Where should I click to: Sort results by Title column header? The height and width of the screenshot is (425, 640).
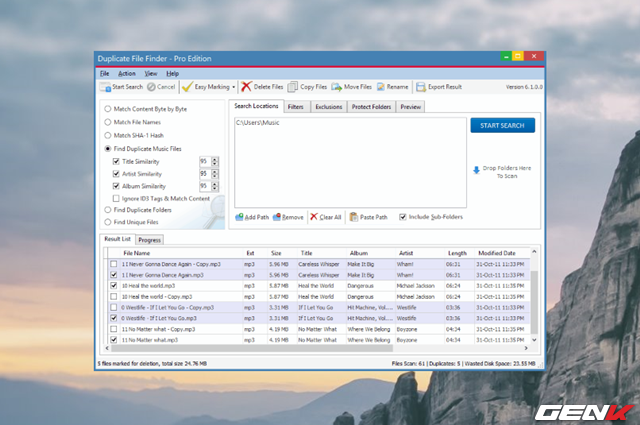[321, 253]
